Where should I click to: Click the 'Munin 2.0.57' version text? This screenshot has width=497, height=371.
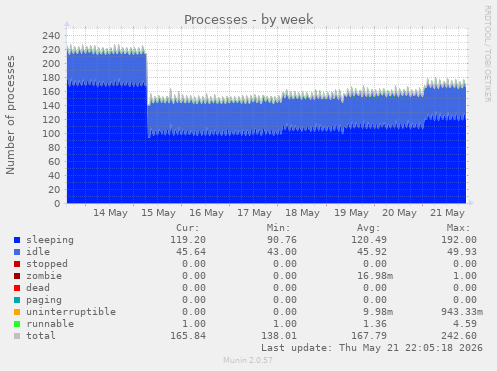248,360
